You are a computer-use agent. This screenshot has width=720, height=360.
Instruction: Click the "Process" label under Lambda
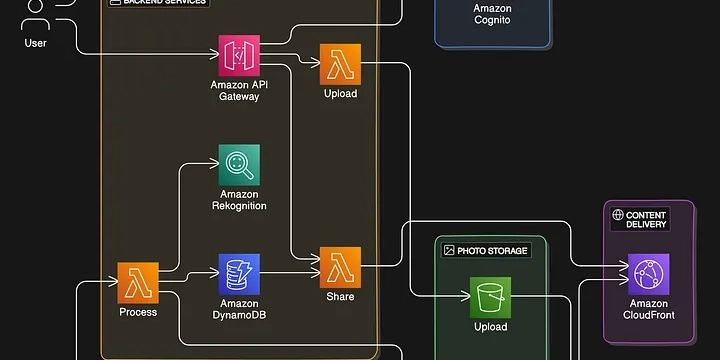coord(138,312)
